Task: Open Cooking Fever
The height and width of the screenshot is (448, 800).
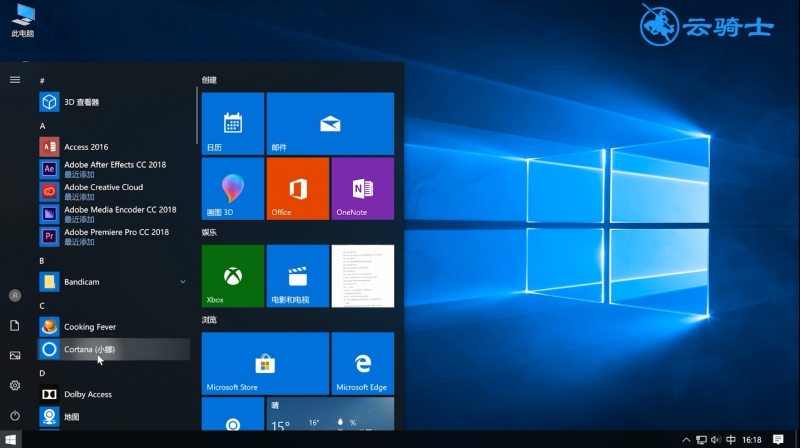Action: (x=114, y=327)
